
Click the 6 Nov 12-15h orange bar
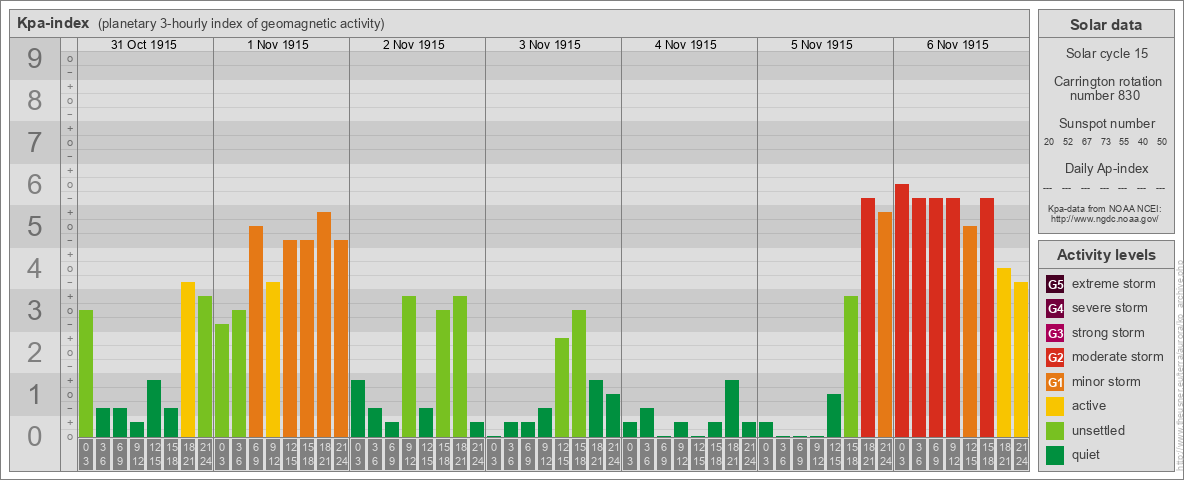(x=970, y=331)
